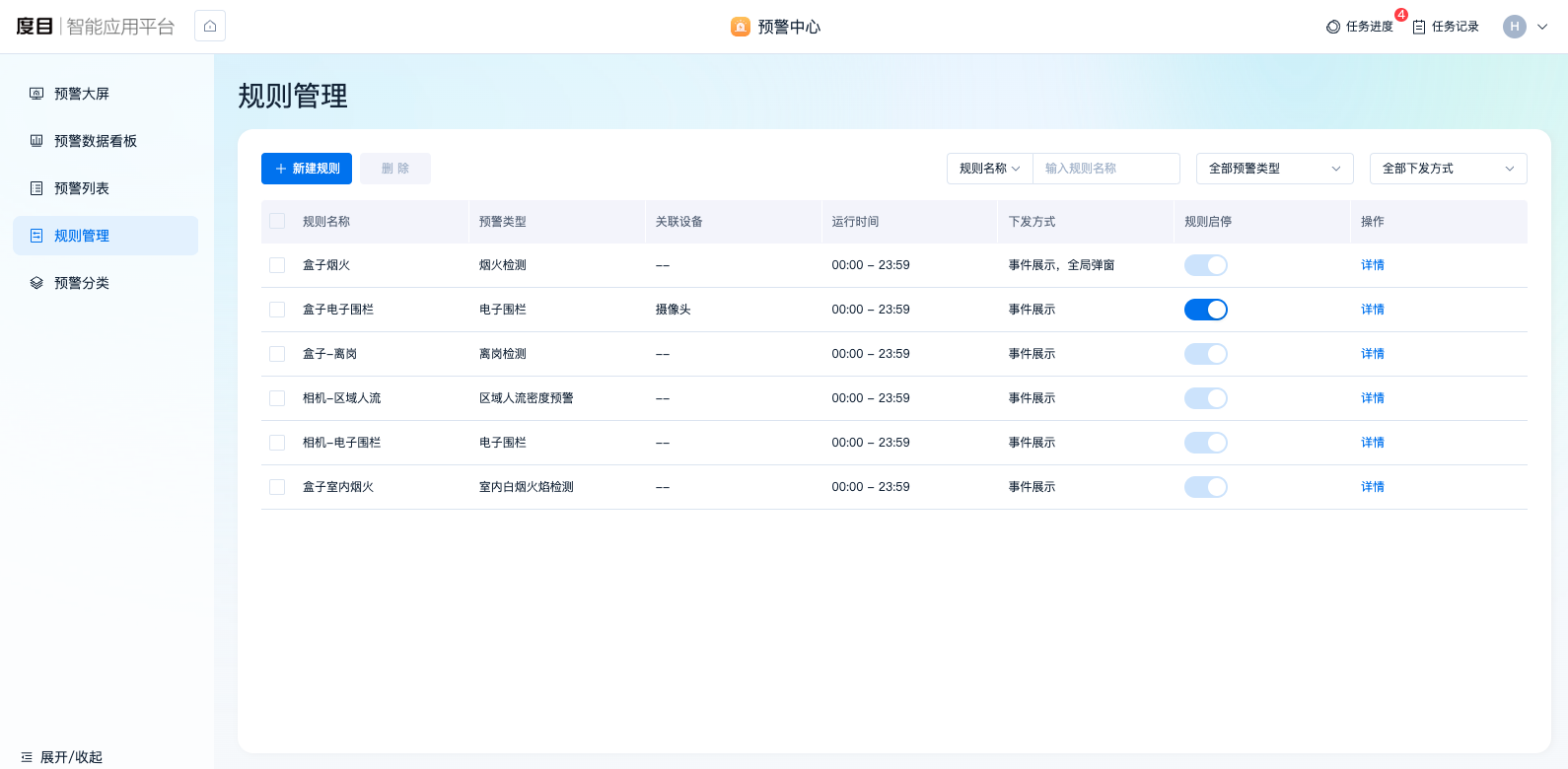
Task: Tick the checkbox for 相机-区域人流
Action: (x=277, y=398)
